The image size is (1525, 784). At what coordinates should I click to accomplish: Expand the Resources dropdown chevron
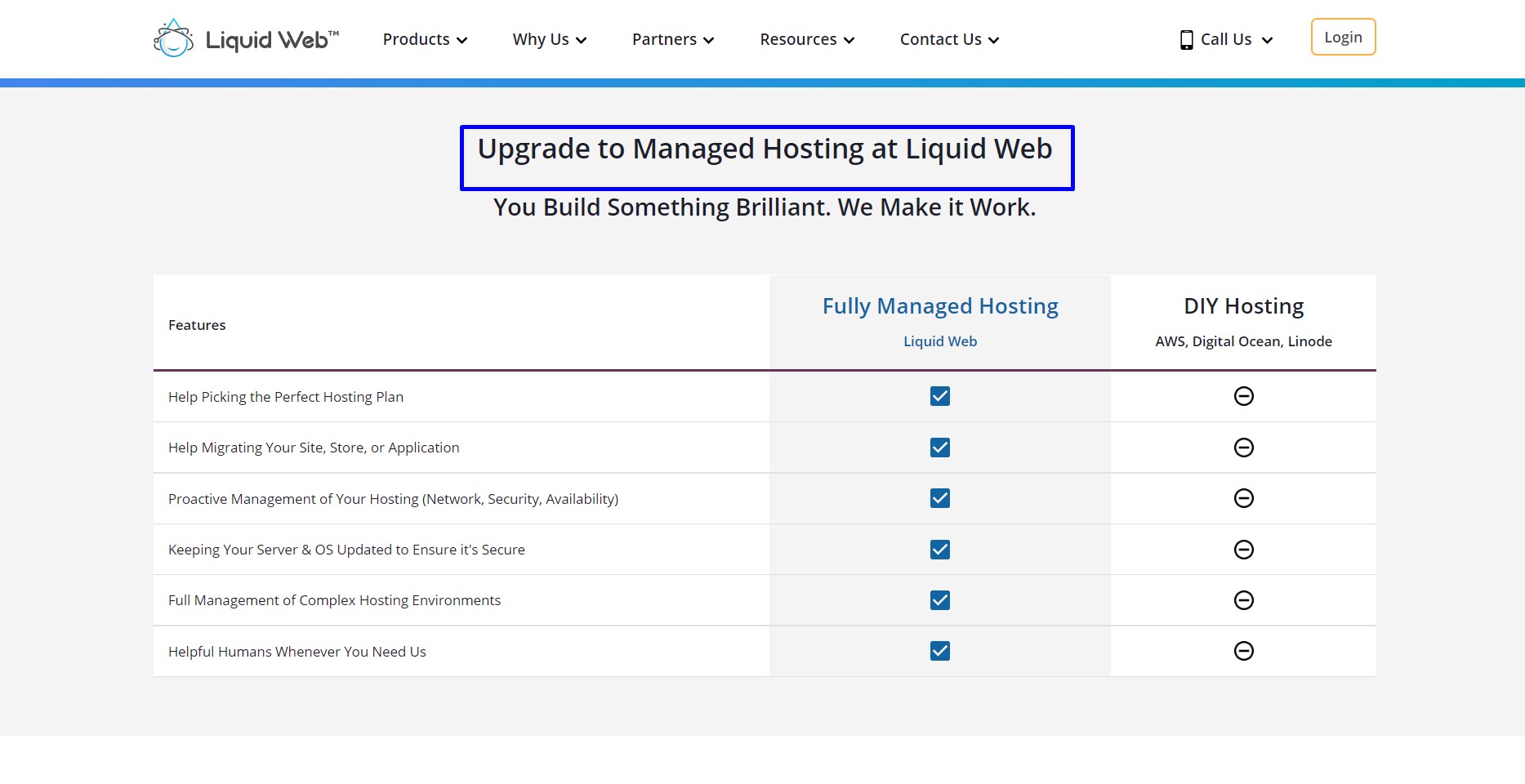coord(849,41)
